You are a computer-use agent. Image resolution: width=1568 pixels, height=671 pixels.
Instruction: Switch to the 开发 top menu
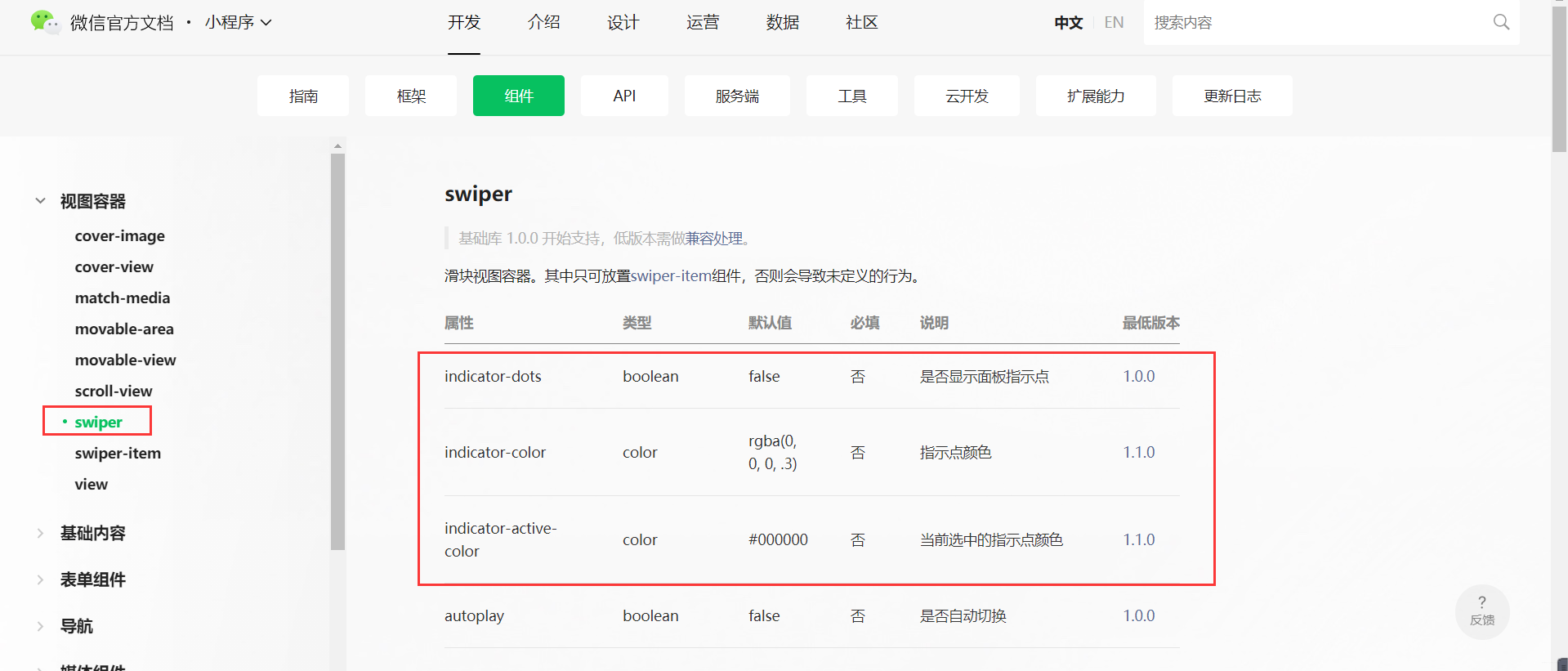464,22
